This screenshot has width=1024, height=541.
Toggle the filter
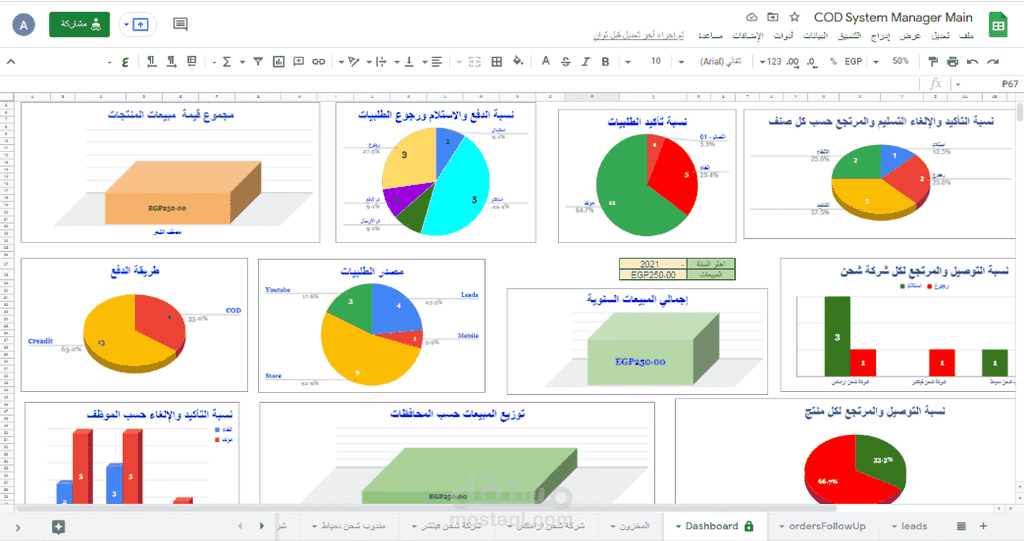click(x=258, y=61)
